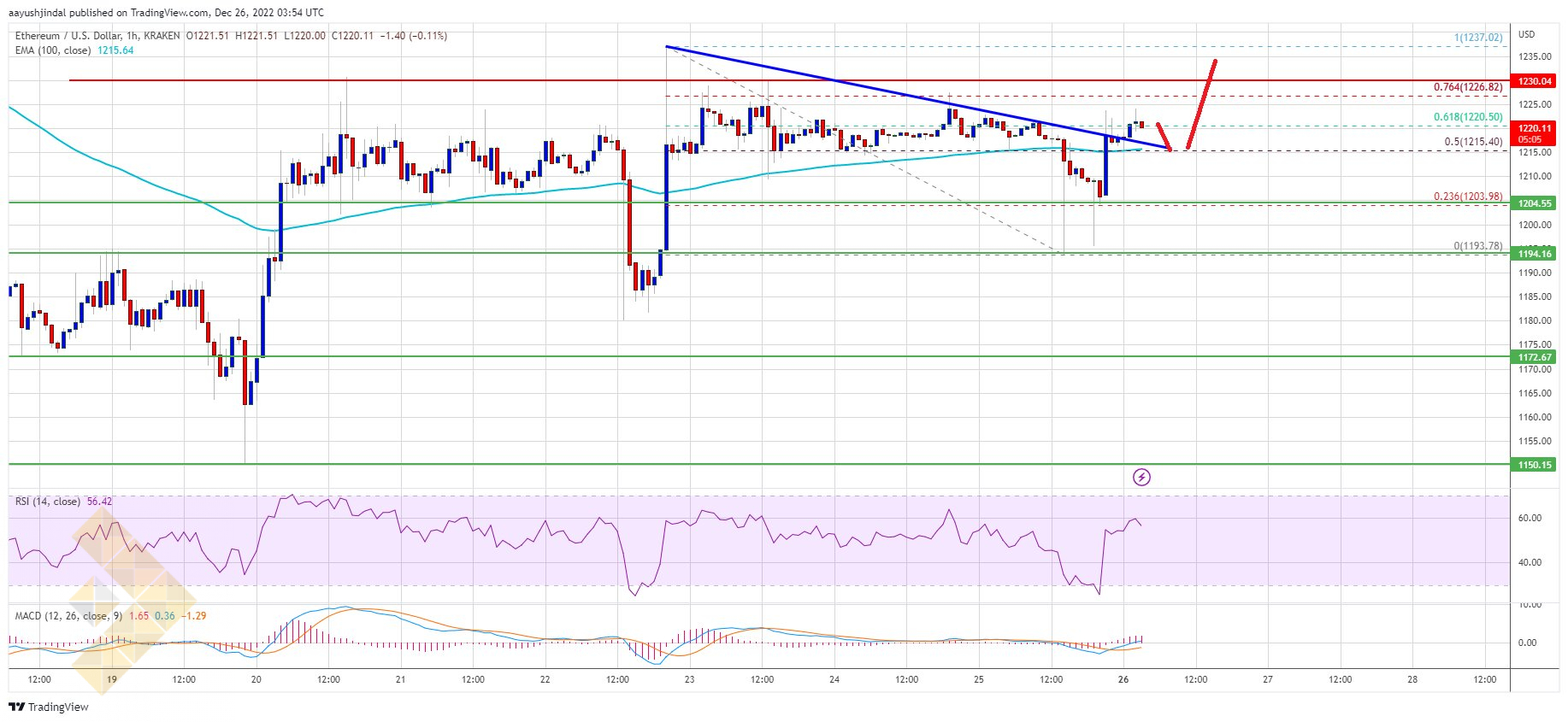Click the 0.618(1220.50) Fibonacci level label
Screen dimensions: 1568x722
(1468, 117)
